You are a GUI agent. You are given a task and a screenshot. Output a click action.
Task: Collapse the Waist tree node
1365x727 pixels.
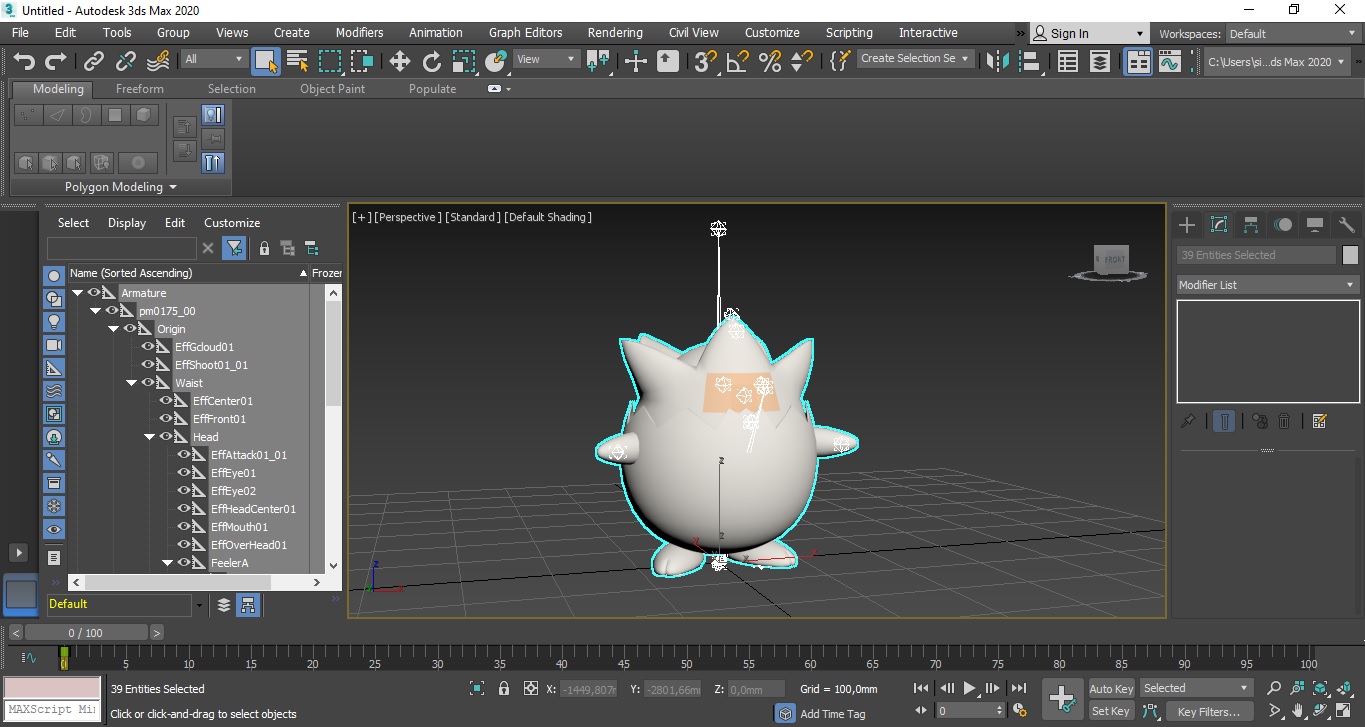pos(131,383)
